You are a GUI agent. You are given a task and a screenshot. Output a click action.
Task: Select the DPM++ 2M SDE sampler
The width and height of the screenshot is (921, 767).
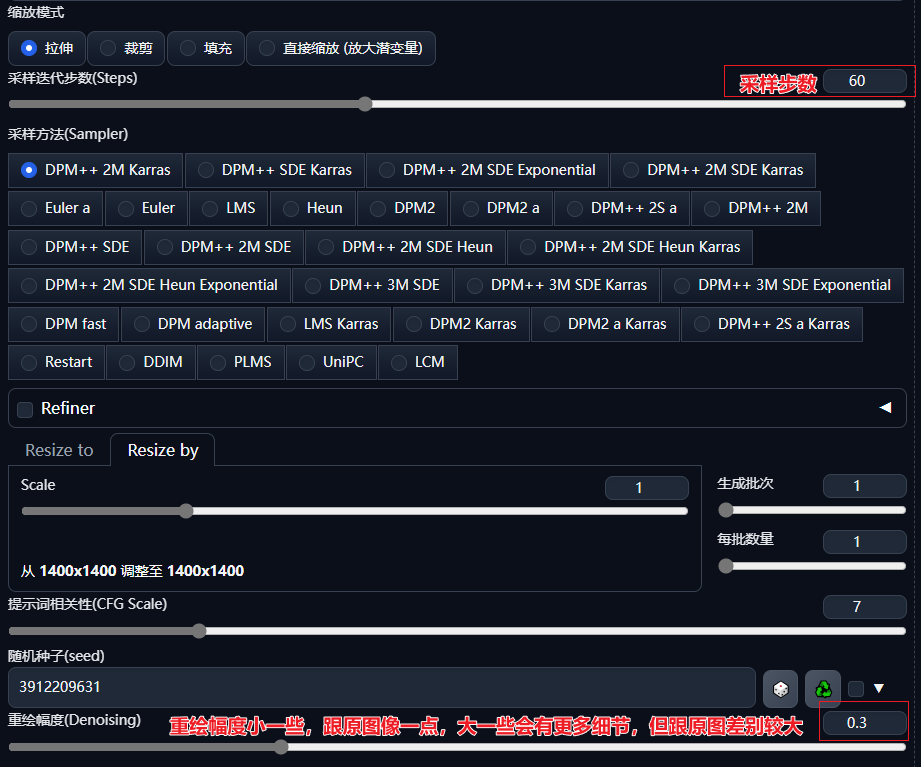pyautogui.click(x=224, y=247)
